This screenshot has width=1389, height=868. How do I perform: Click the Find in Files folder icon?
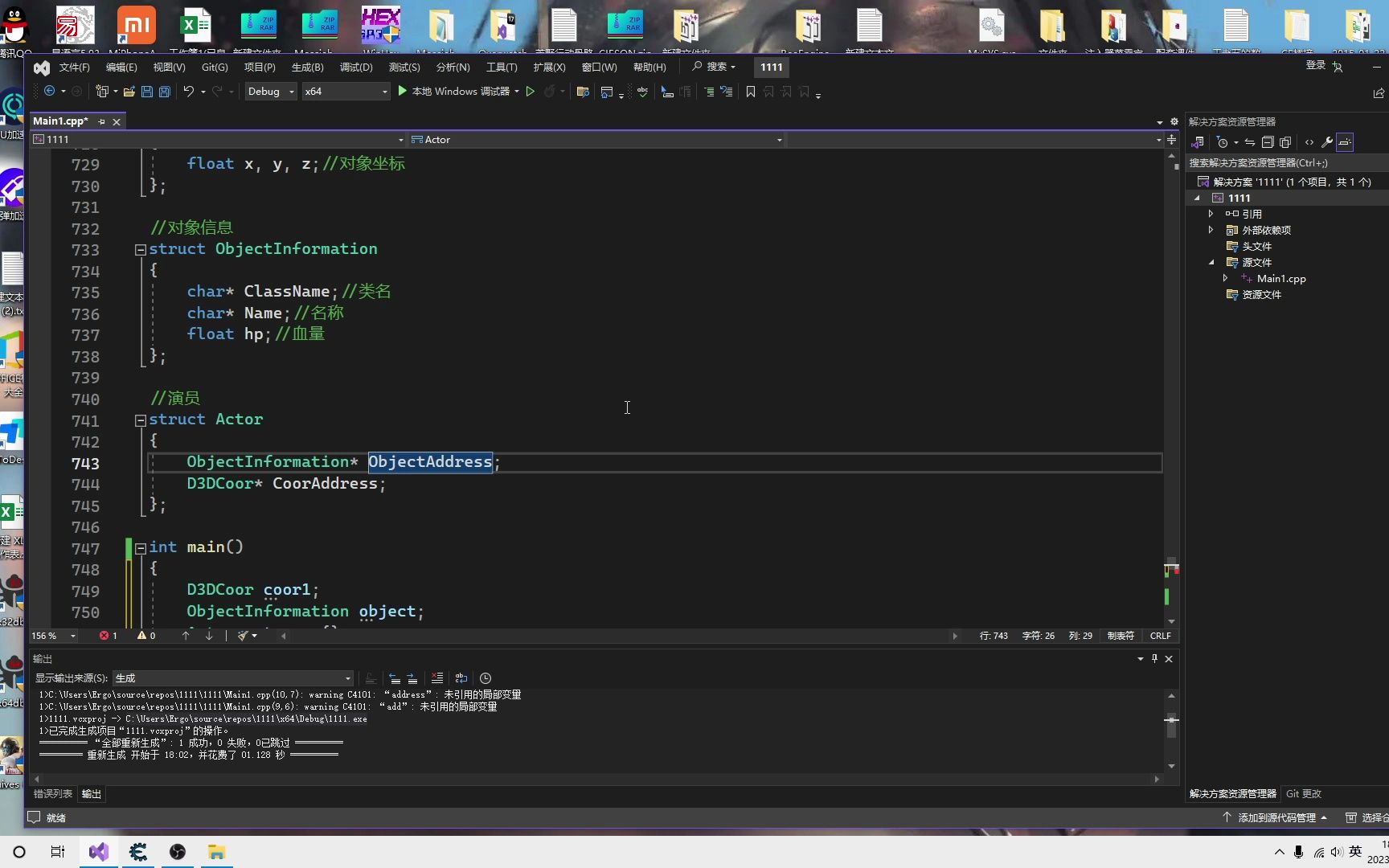pyautogui.click(x=584, y=92)
